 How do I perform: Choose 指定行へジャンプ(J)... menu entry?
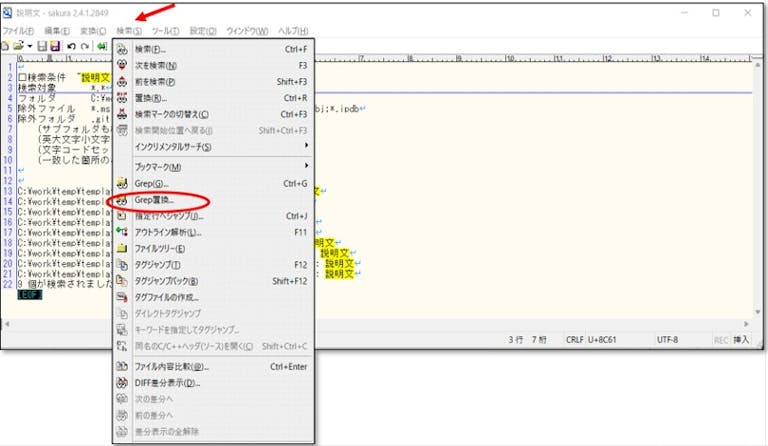[x=214, y=216]
